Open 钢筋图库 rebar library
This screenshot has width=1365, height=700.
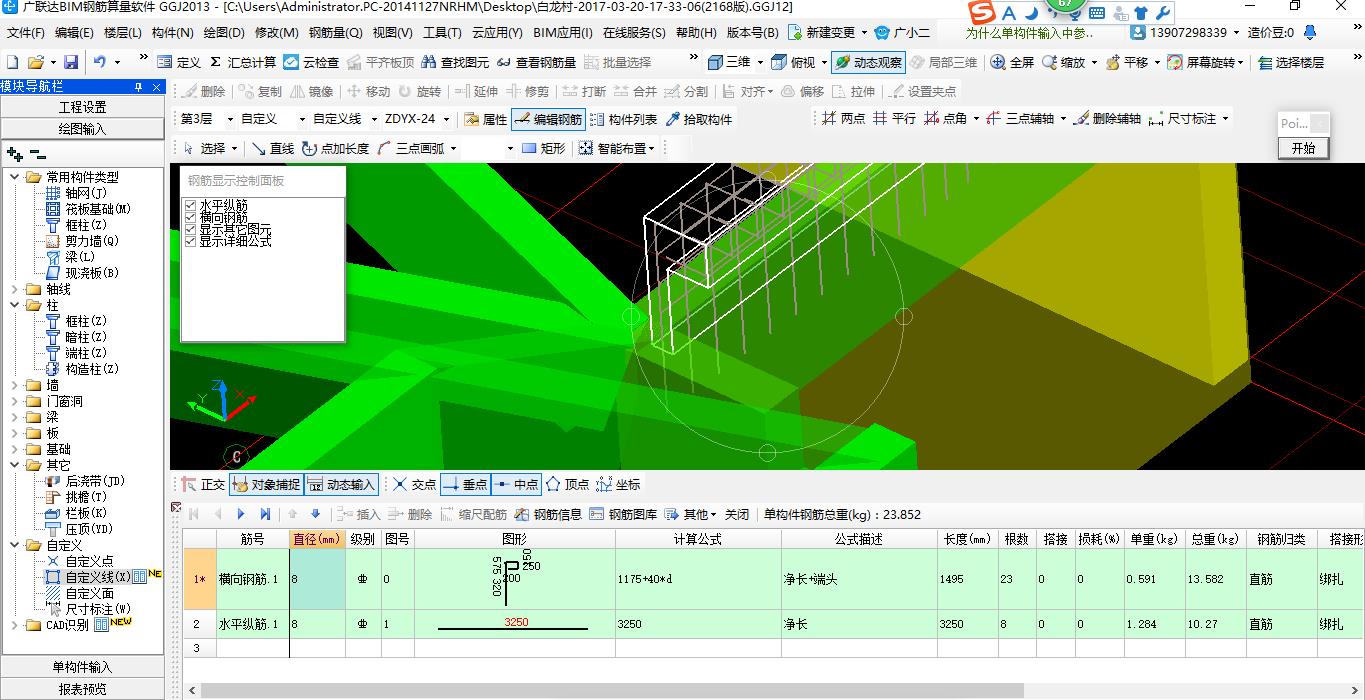coord(624,514)
